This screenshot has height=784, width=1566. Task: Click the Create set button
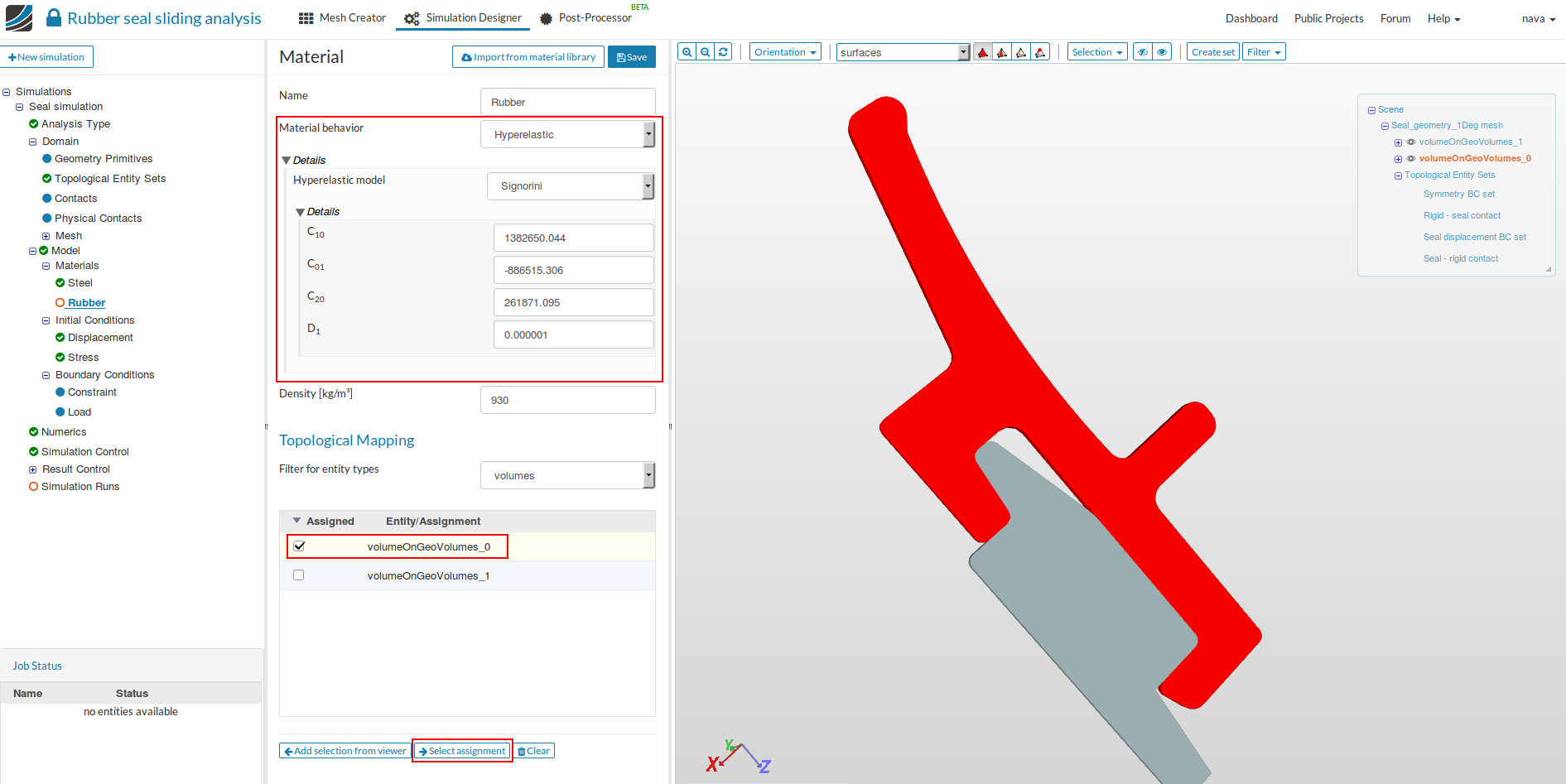[1213, 52]
